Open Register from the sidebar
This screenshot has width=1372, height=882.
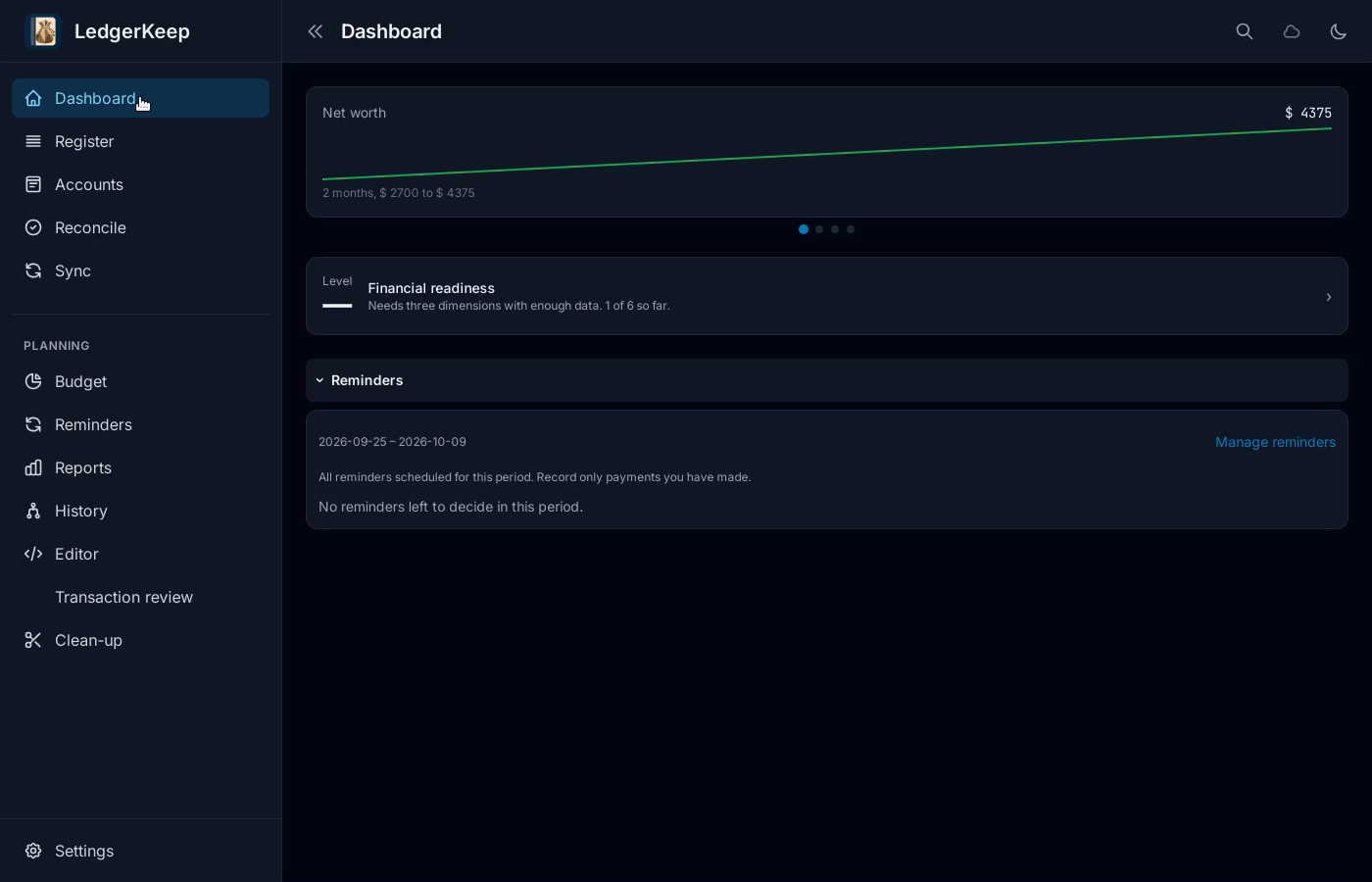pos(140,141)
